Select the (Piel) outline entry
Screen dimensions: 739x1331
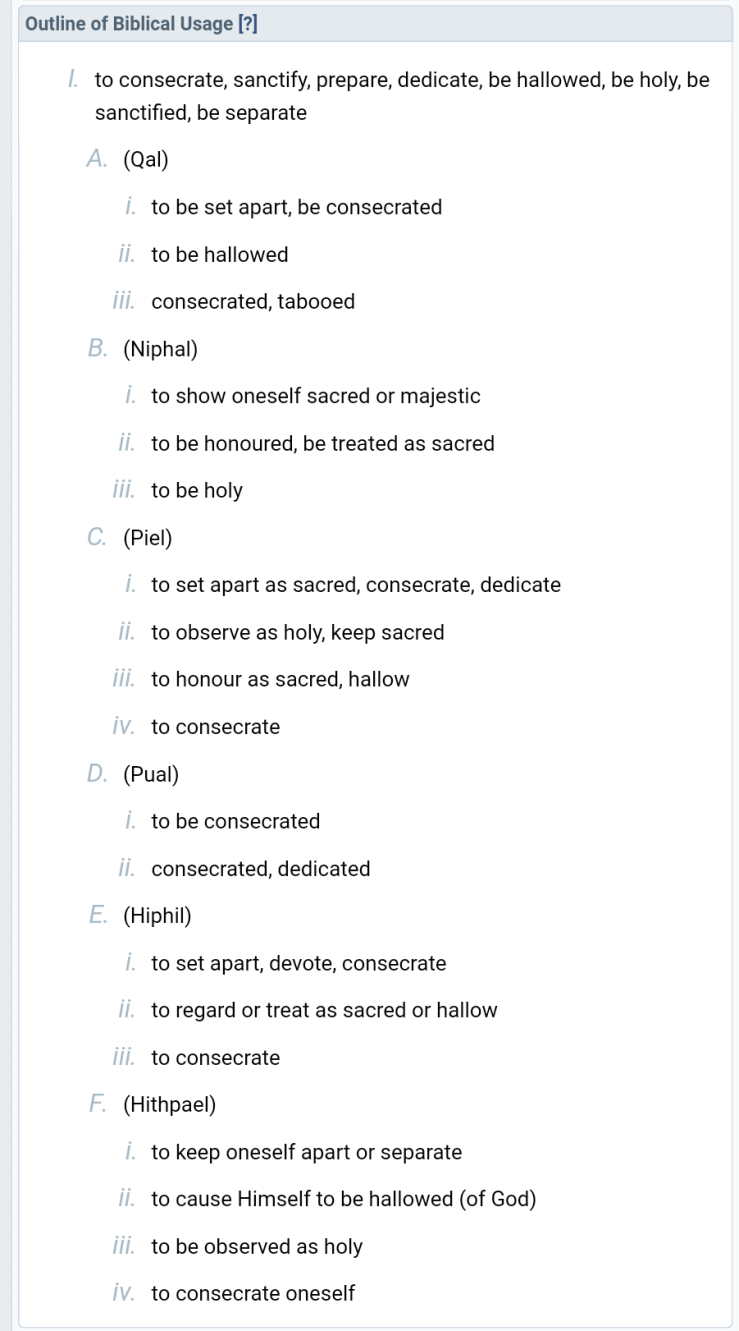coord(147,538)
